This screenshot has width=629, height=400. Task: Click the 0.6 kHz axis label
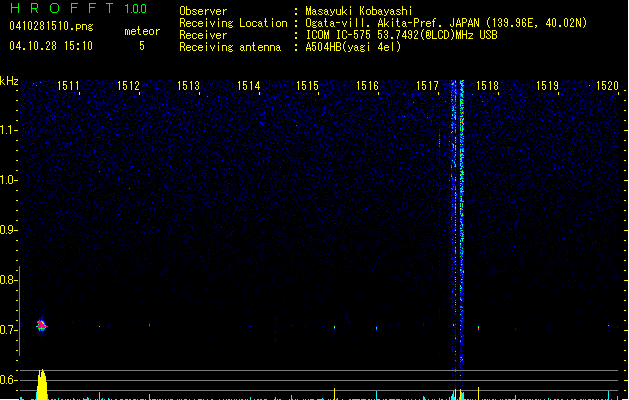click(8, 380)
